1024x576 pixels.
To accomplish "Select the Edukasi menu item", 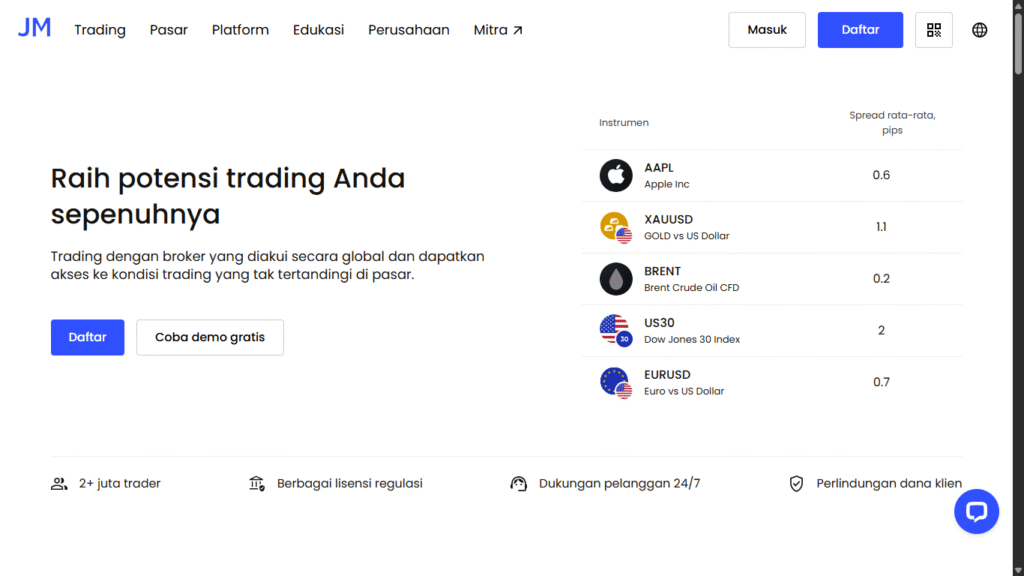I will click(x=318, y=30).
